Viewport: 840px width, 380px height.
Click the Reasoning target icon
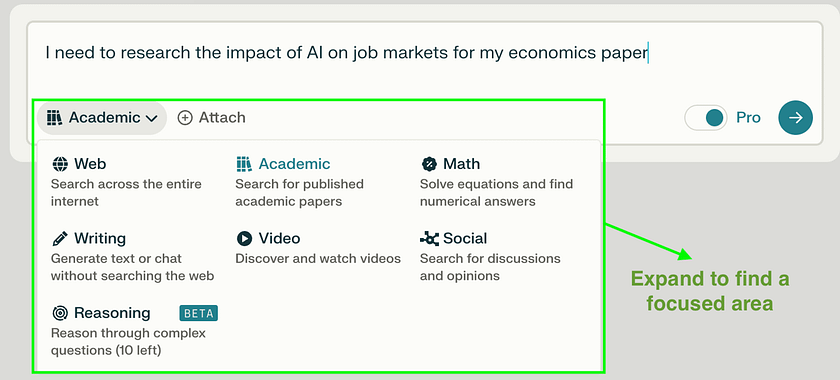[60, 313]
